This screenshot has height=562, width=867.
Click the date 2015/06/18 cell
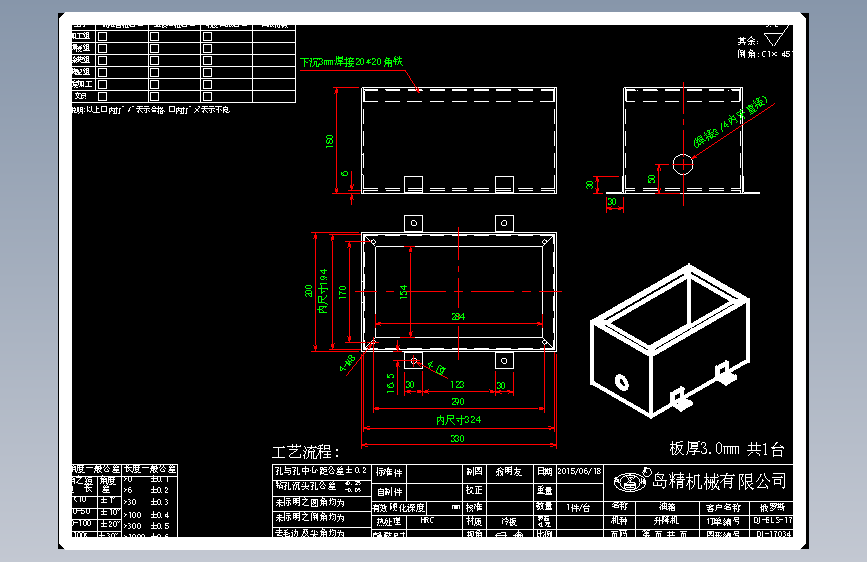pyautogui.click(x=579, y=471)
